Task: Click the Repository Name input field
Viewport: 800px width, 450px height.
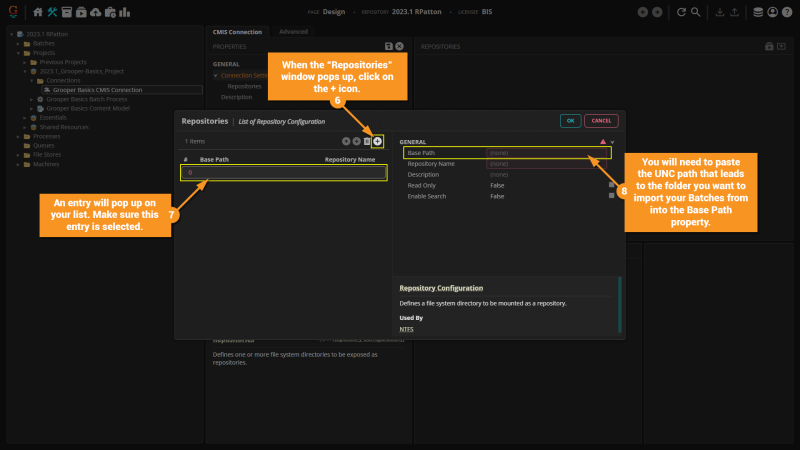Action: (x=546, y=164)
